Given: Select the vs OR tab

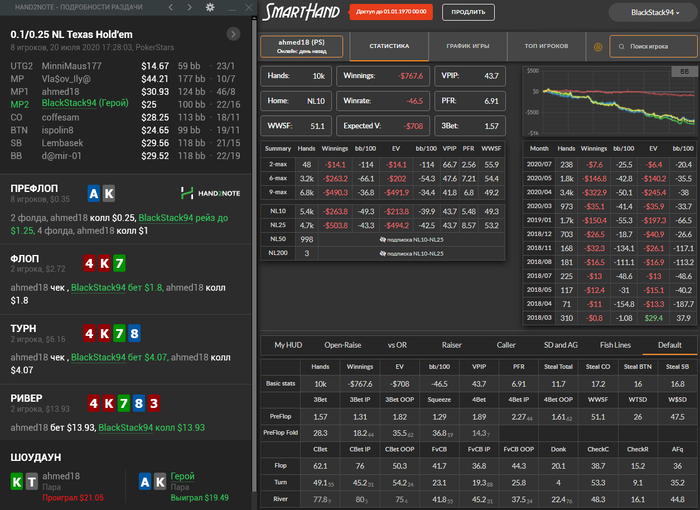Looking at the screenshot, I should point(397,345).
